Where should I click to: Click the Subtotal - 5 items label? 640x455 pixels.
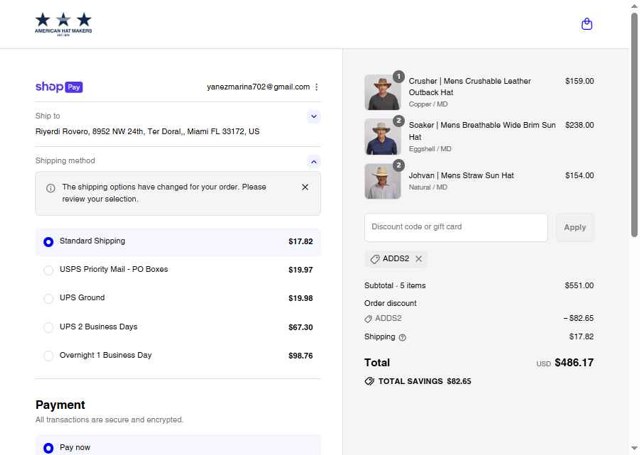point(395,285)
